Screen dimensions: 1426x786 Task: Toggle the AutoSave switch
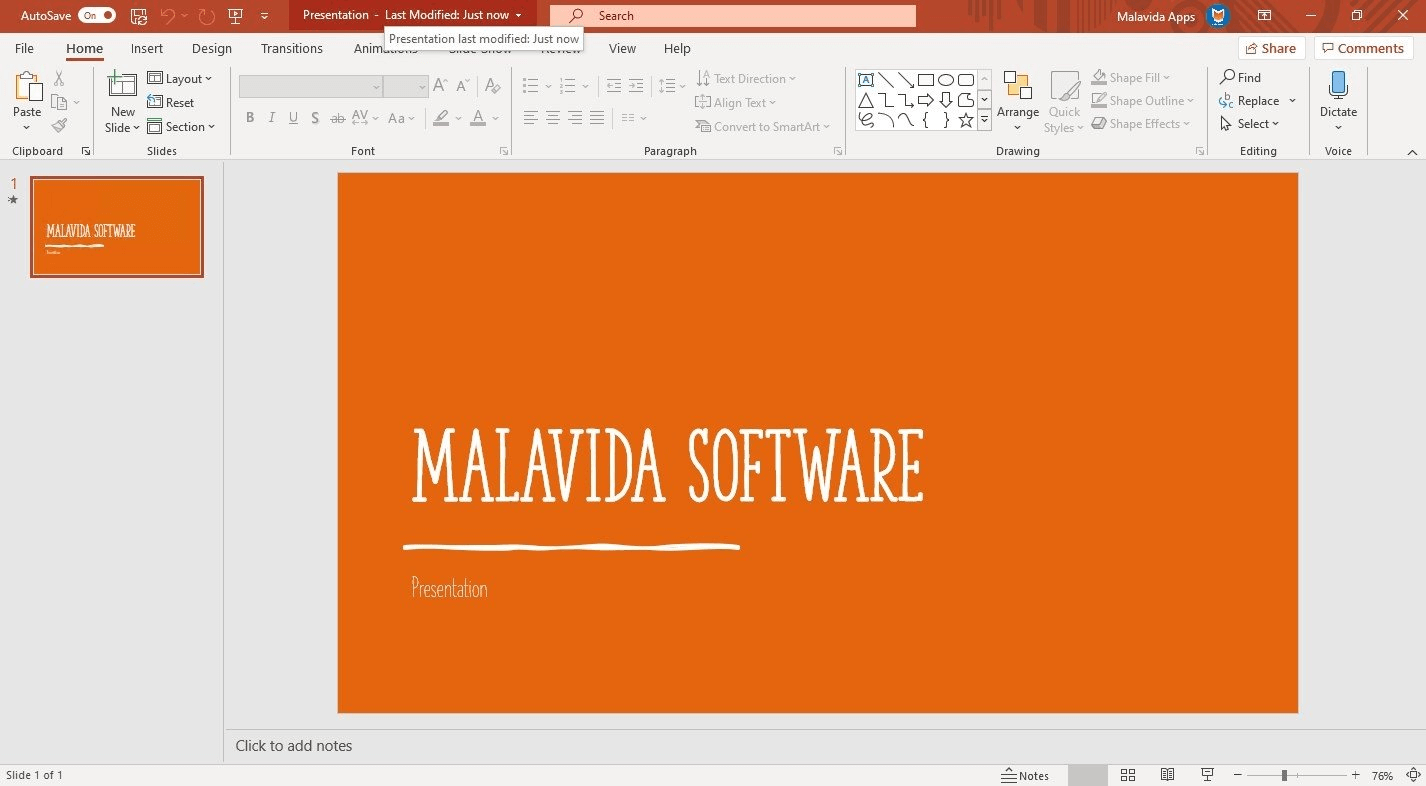coord(97,15)
